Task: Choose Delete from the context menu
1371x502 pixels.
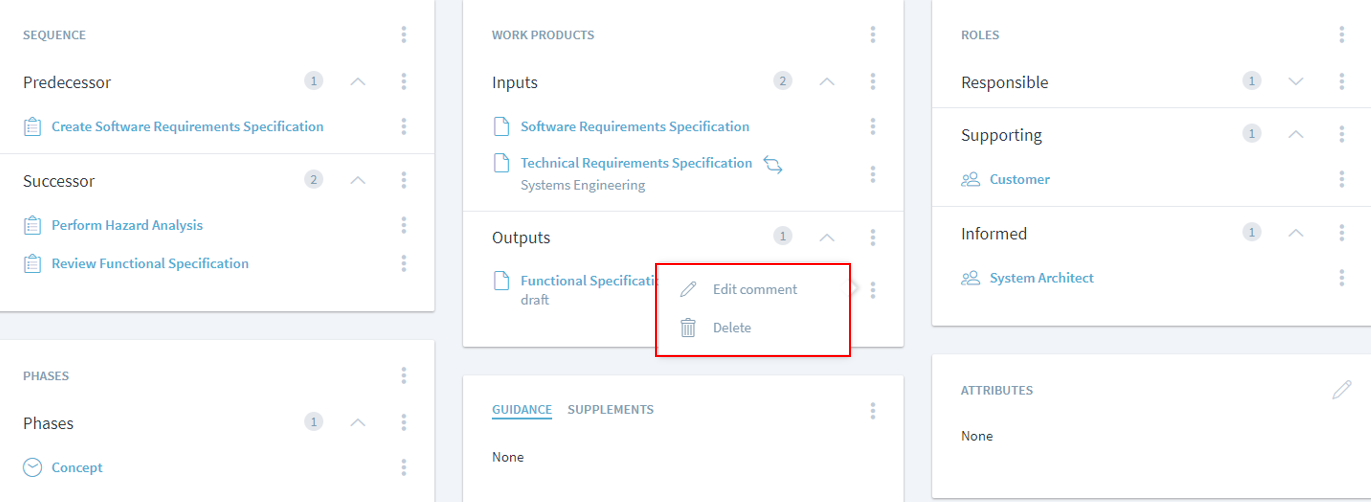Action: tap(731, 327)
